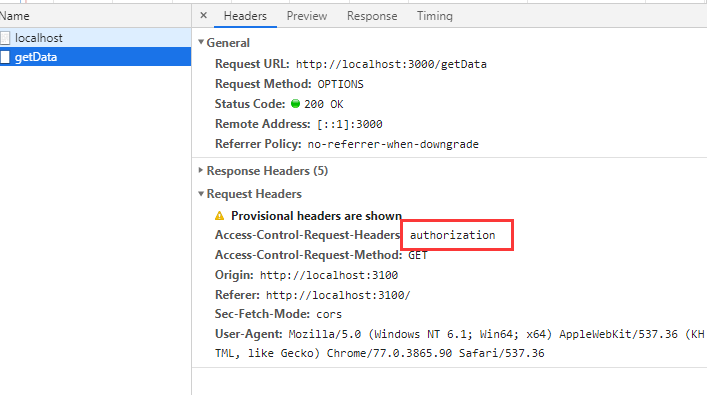Click the Referer header URL
The image size is (707, 395).
(x=338, y=295)
